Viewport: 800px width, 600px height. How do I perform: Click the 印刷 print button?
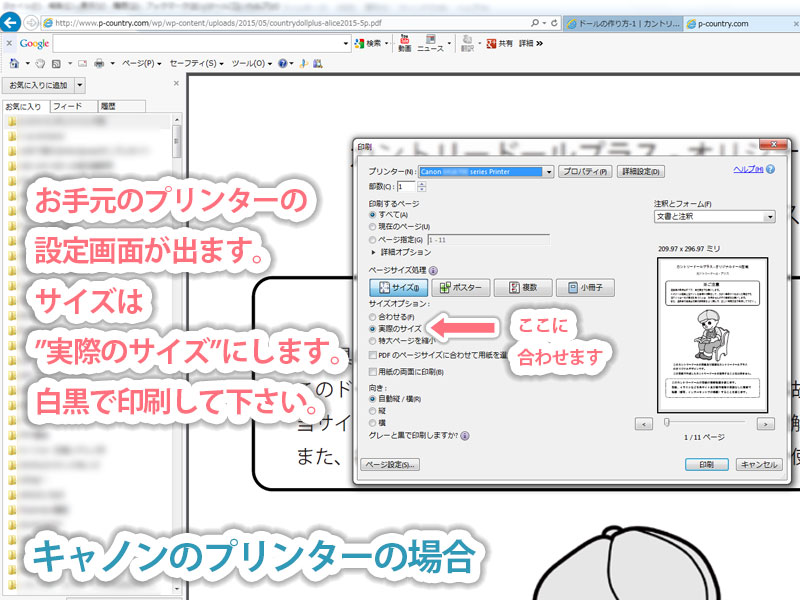click(707, 465)
